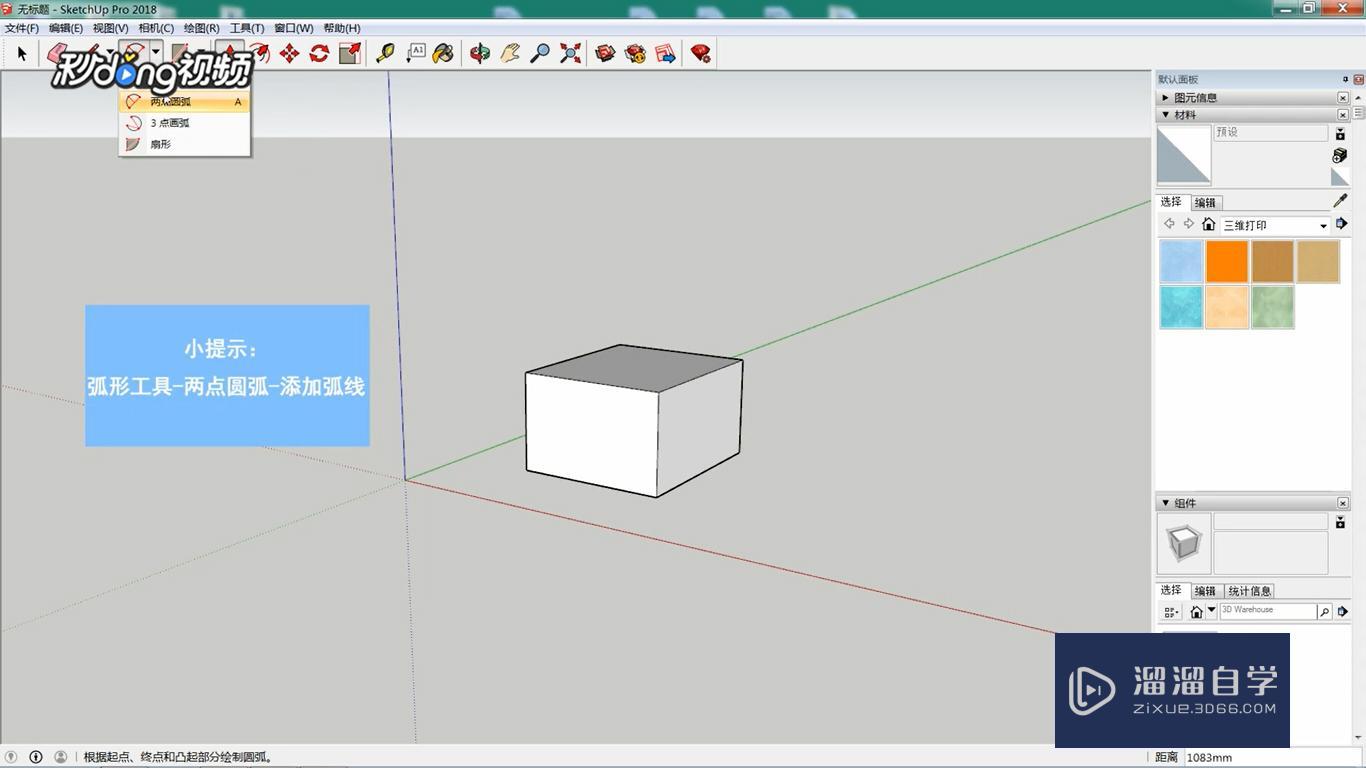Screen dimensions: 1366x768
Task: Switch to components 统计信息 tab
Action: pyautogui.click(x=1250, y=591)
